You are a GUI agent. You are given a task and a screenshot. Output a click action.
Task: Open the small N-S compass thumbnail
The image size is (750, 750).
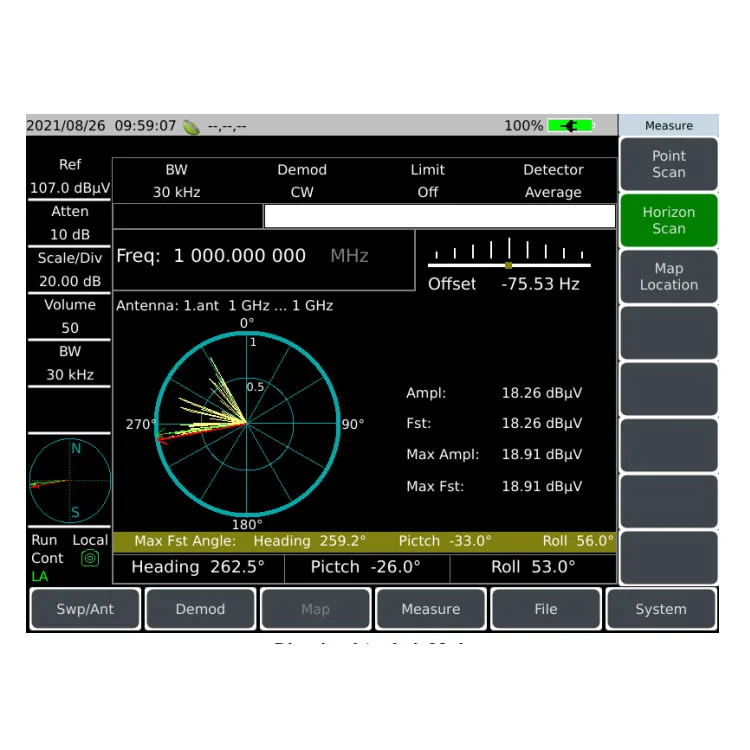pos(70,481)
